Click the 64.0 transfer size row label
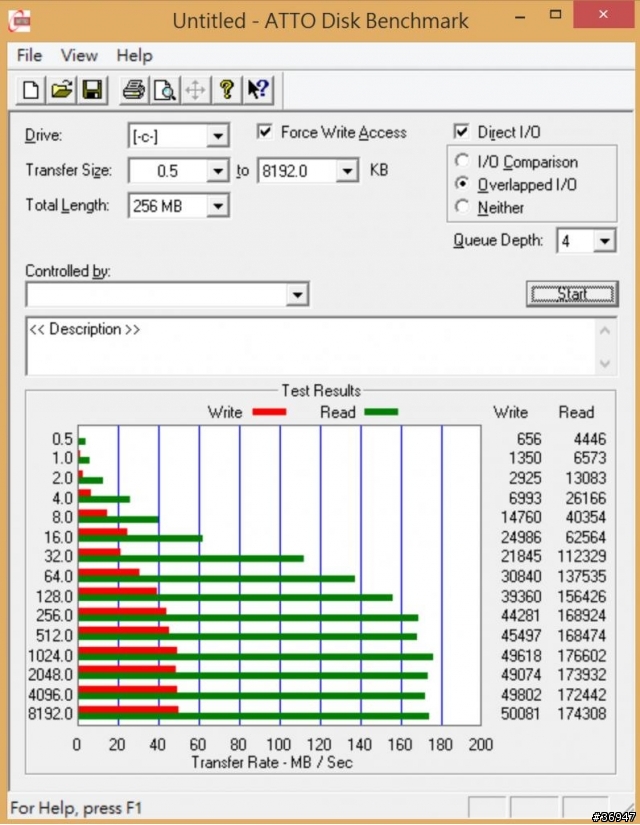This screenshot has width=640, height=825. (x=58, y=576)
